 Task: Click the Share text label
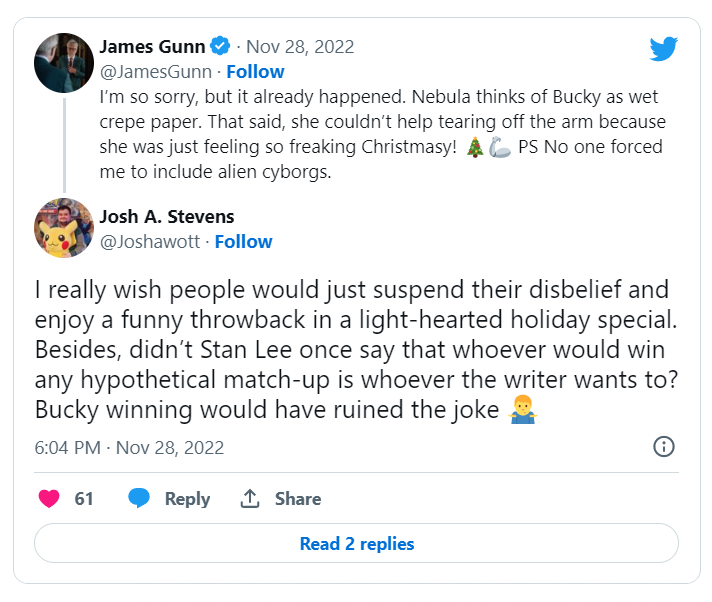click(298, 498)
